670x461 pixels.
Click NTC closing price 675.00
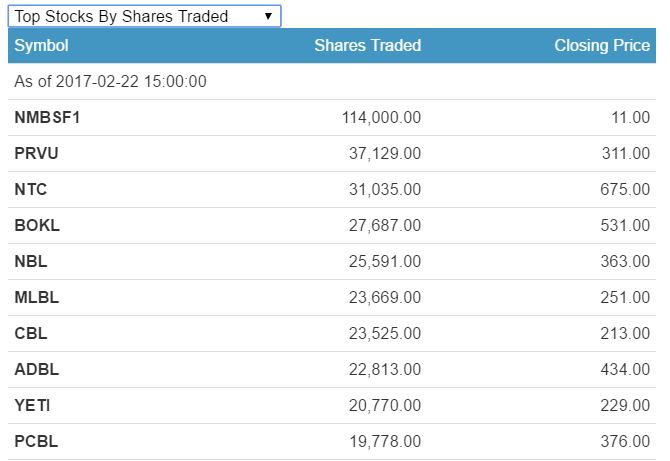[624, 190]
